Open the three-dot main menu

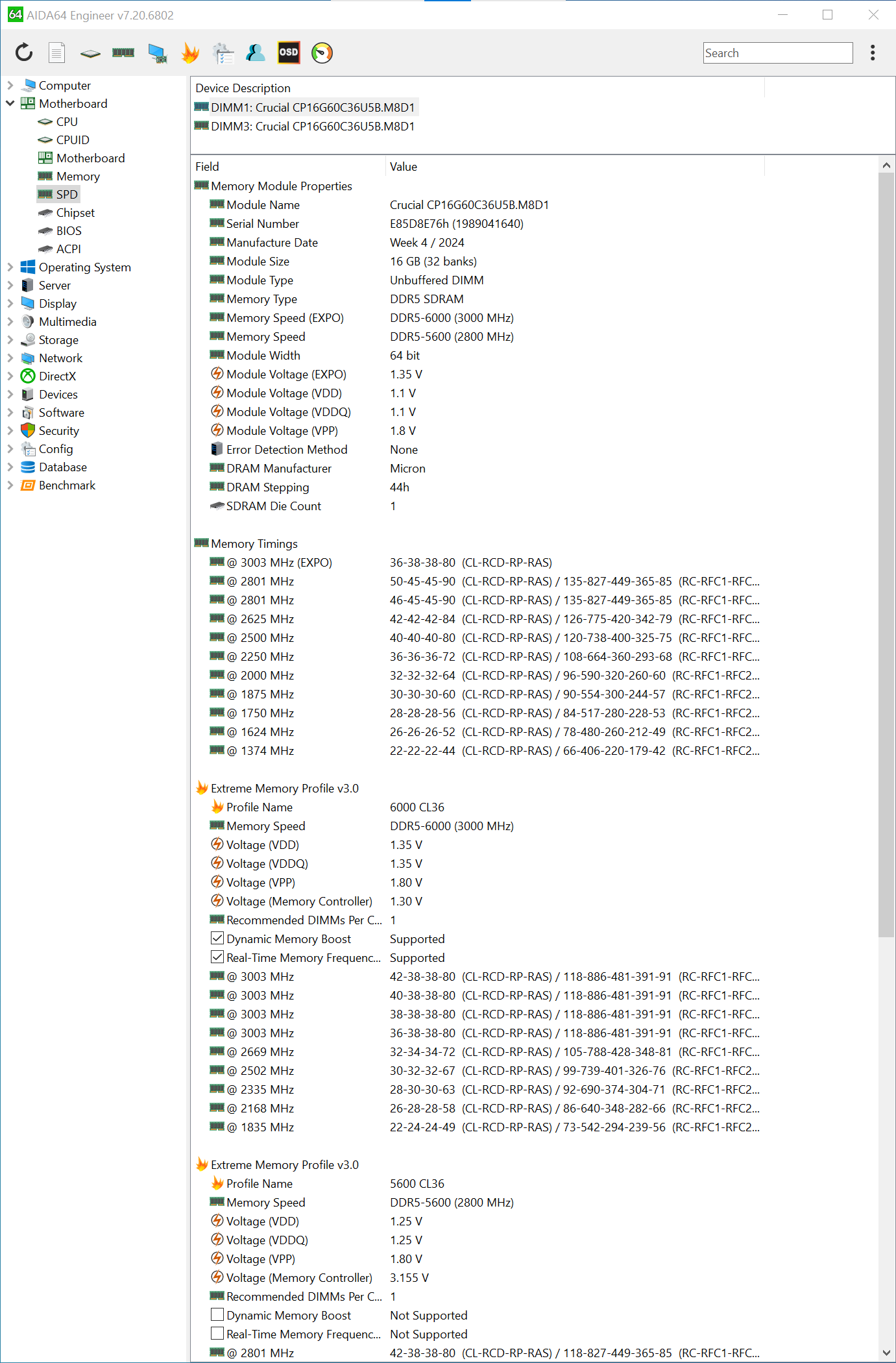pos(873,53)
